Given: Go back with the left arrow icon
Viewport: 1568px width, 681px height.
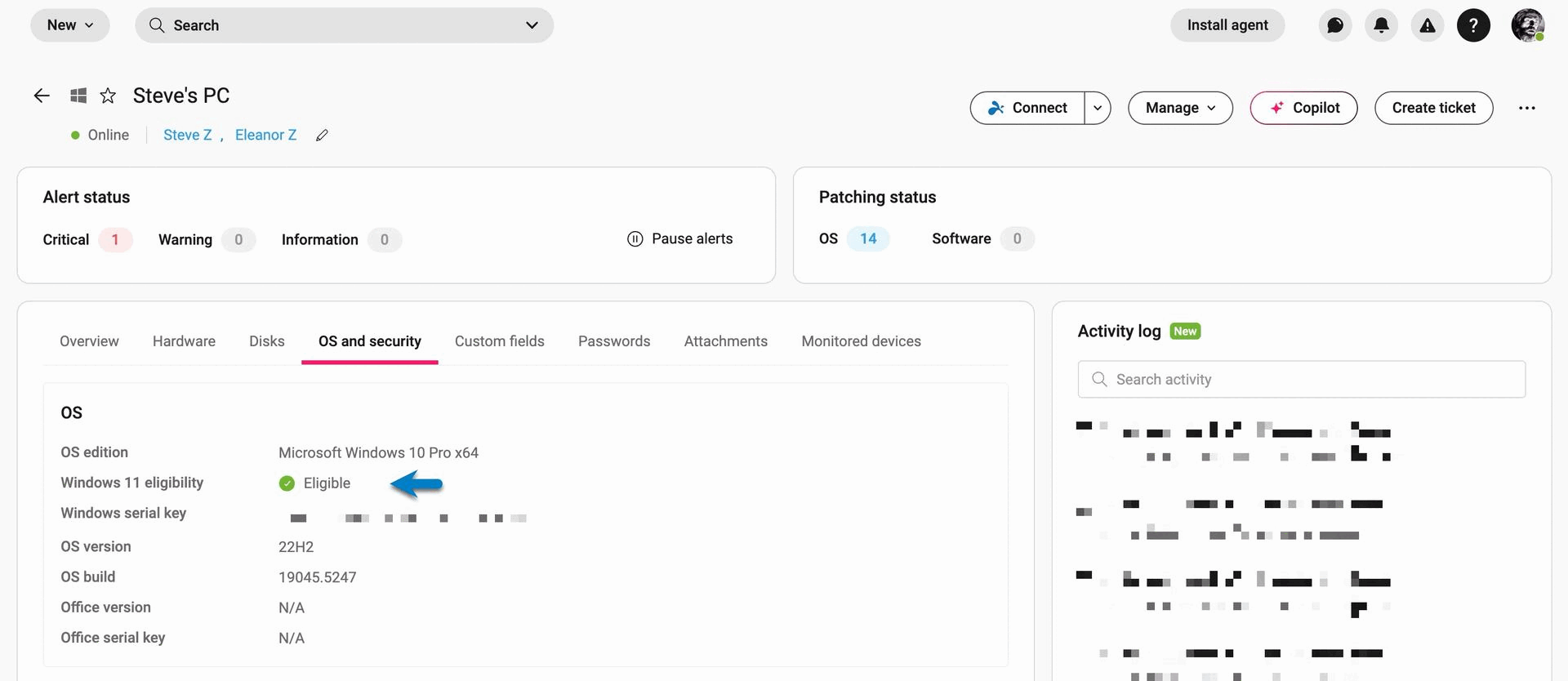Looking at the screenshot, I should coord(42,96).
